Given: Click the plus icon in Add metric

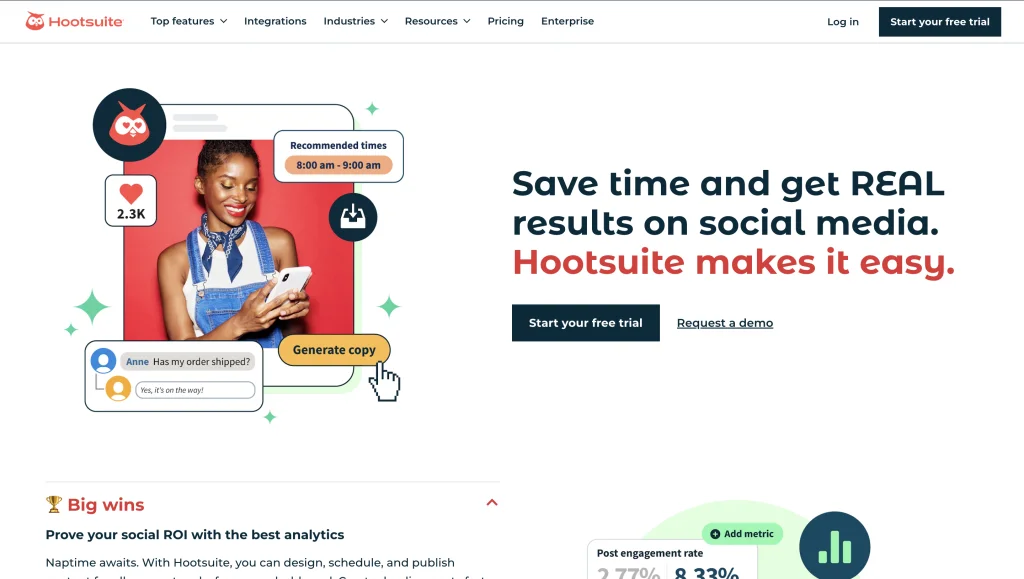Looking at the screenshot, I should (x=715, y=534).
